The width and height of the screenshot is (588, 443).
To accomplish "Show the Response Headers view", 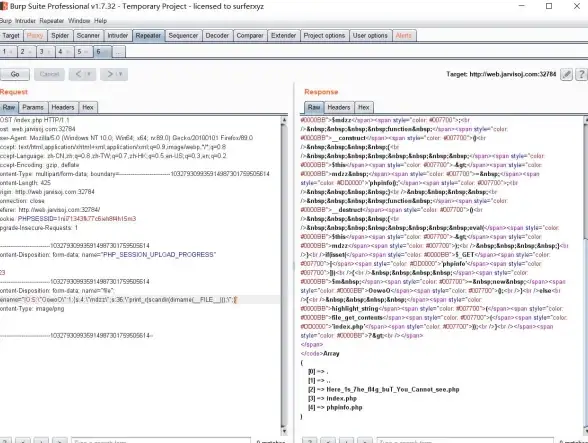I will coord(339,107).
